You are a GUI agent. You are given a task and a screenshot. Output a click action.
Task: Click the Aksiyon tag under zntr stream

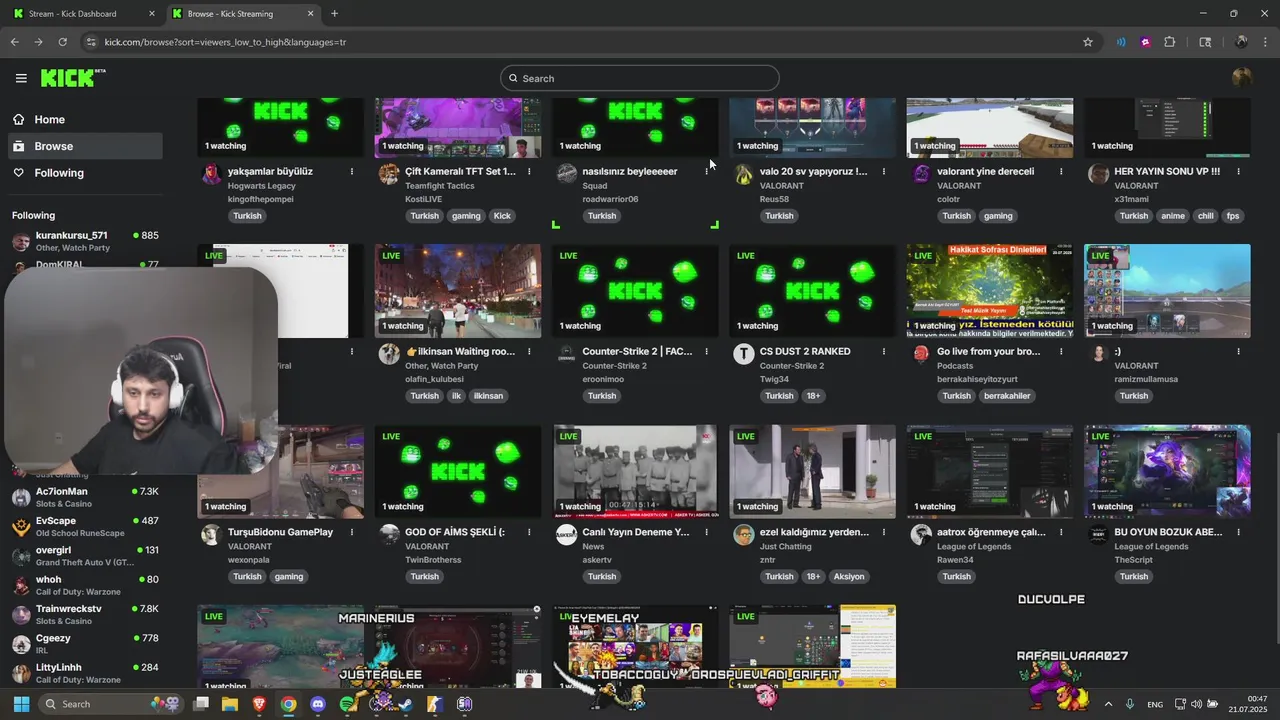(849, 576)
